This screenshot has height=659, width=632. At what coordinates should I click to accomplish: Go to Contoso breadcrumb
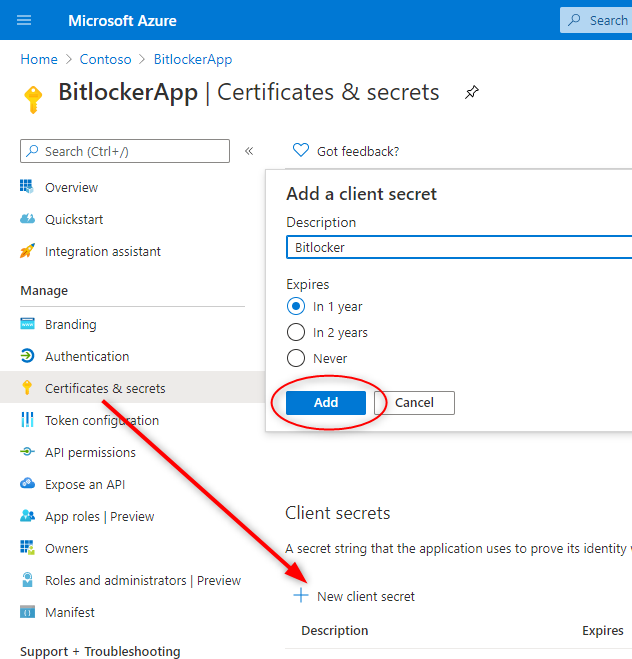[105, 59]
